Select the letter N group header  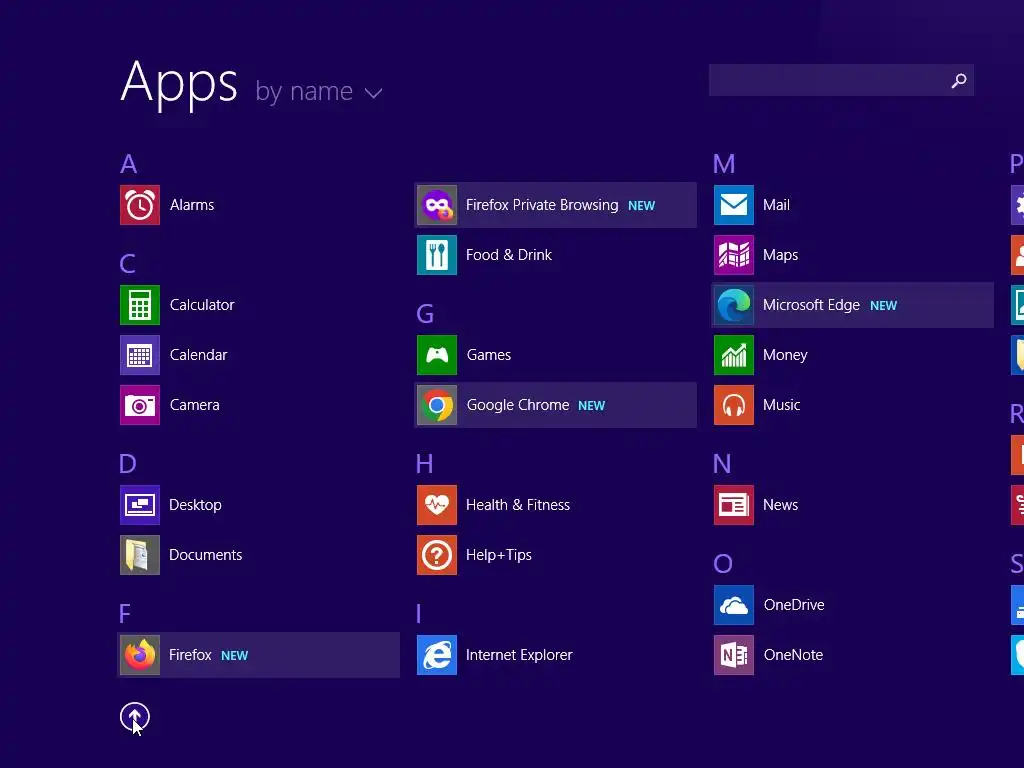[x=722, y=464]
